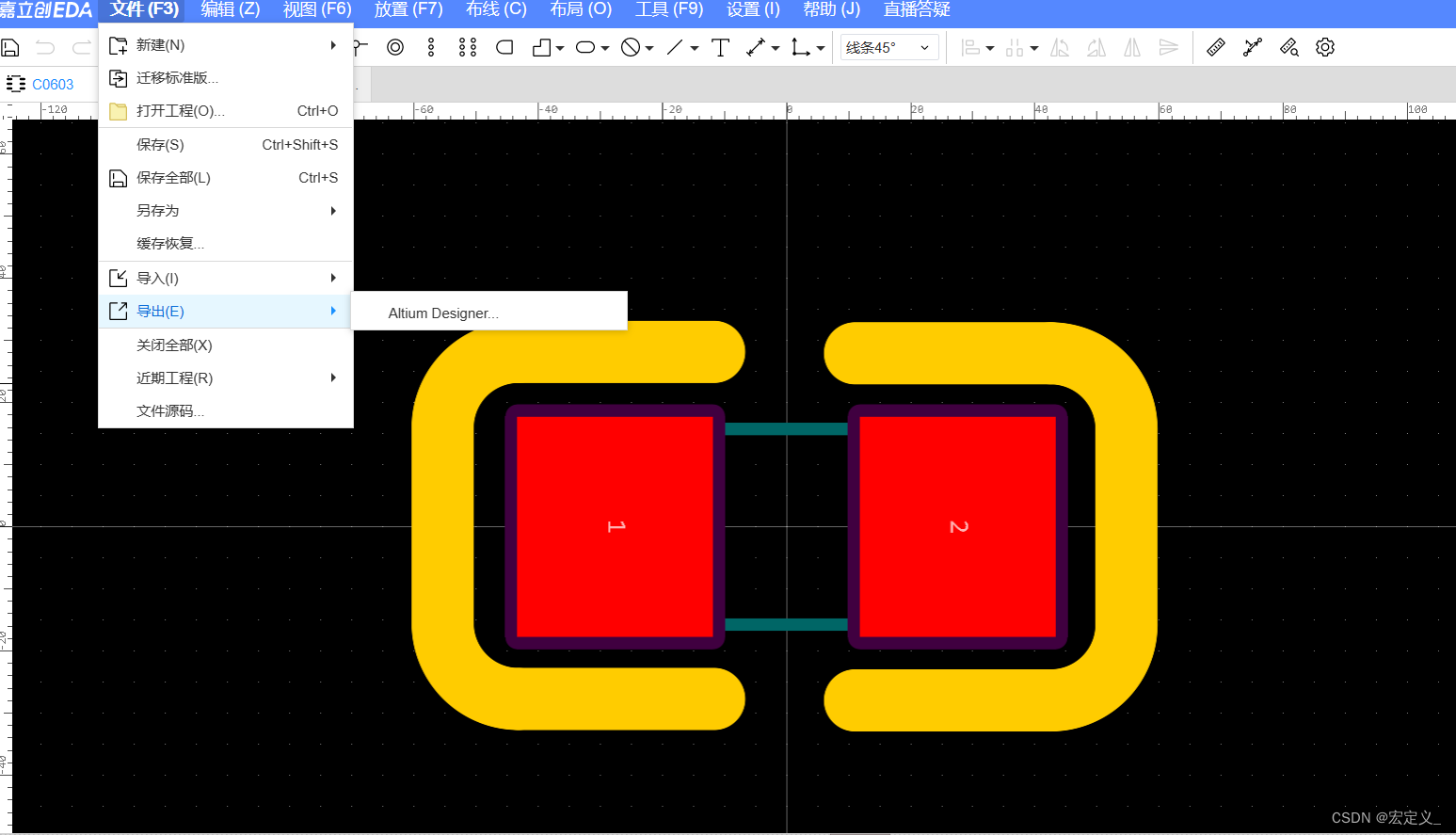Select the rounded rectangle shape tool
The width and height of the screenshot is (1456, 835).
click(504, 47)
